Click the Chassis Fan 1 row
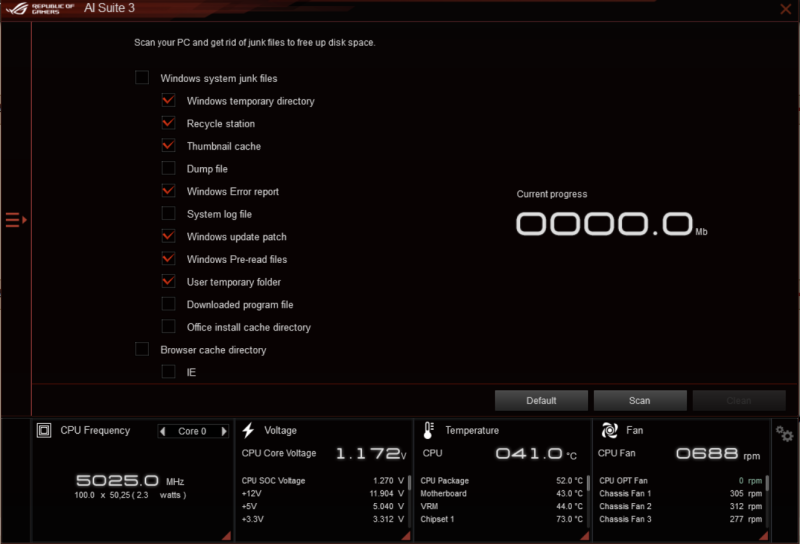Image resolution: width=800 pixels, height=544 pixels. click(x=681, y=493)
